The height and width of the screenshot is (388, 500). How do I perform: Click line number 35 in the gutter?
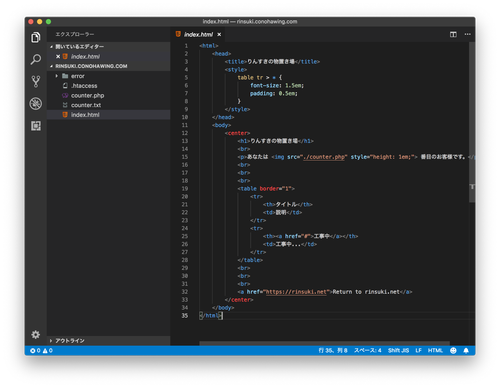tap(185, 316)
